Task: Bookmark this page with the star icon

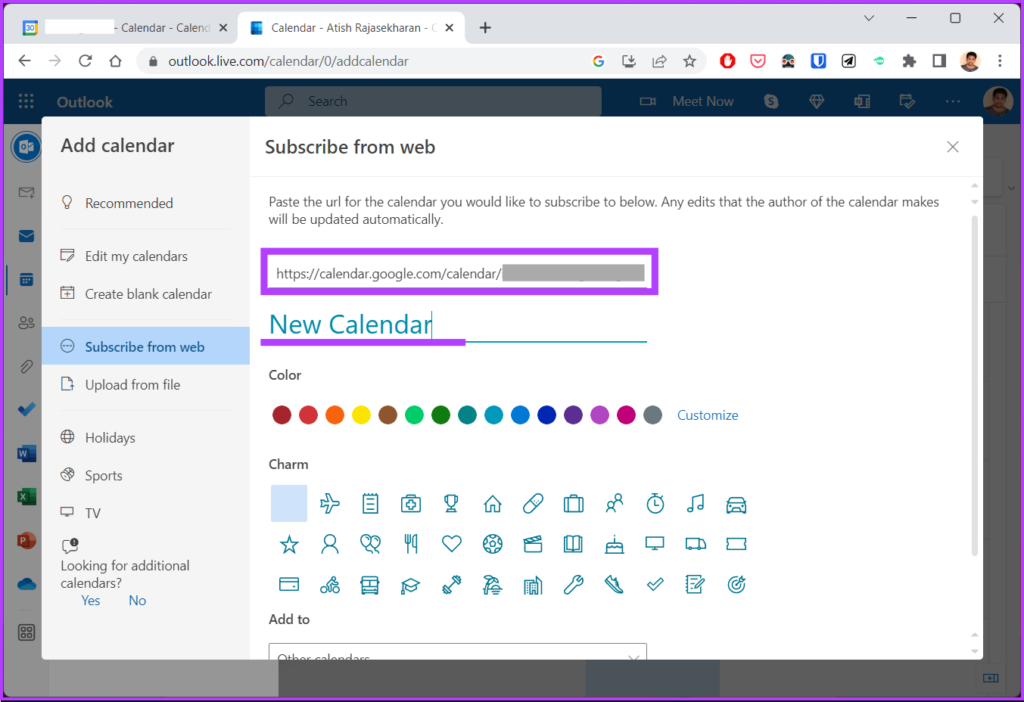Action: coord(690,61)
